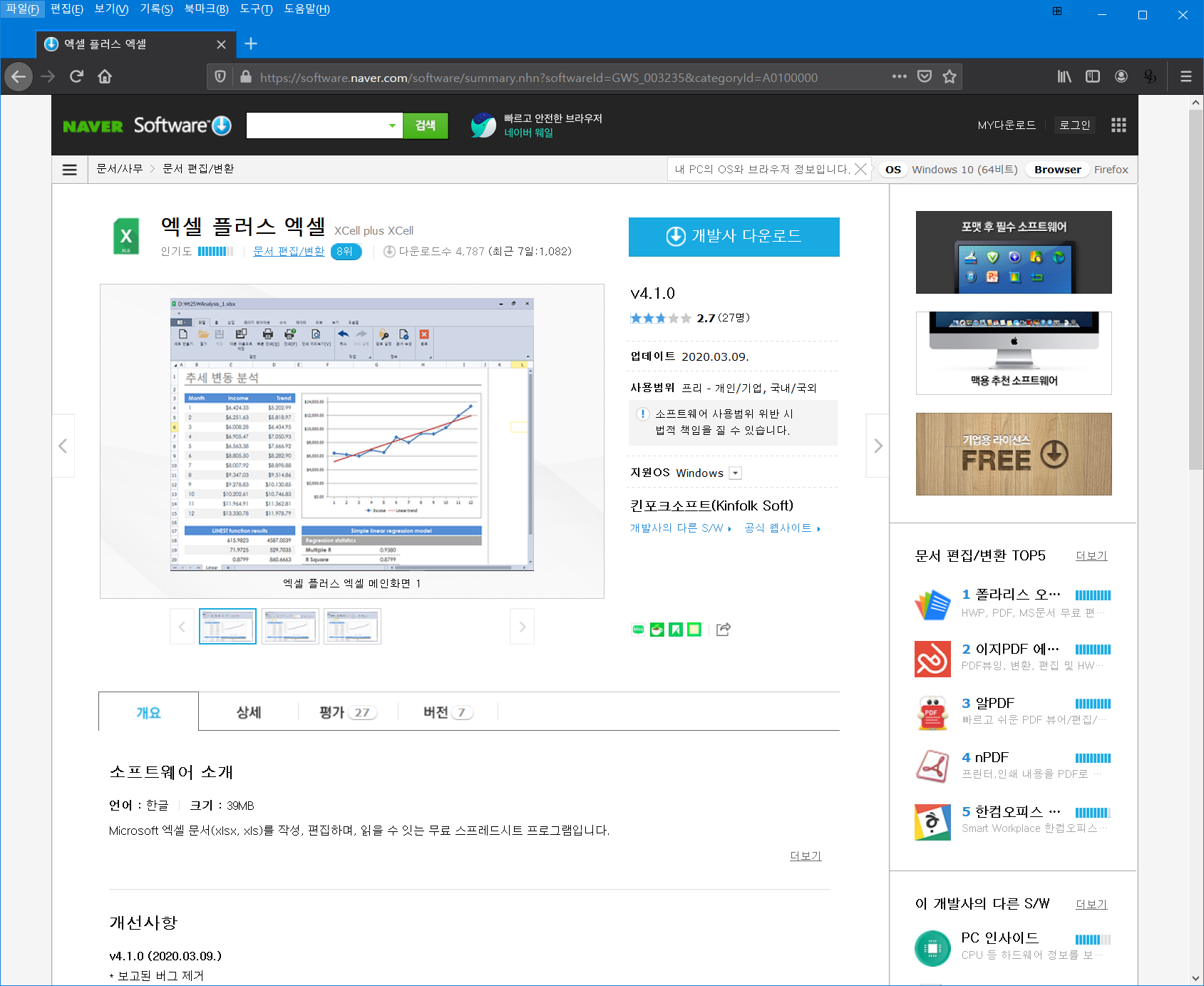Image resolution: width=1204 pixels, height=986 pixels.
Task: Open the 도구(T) menu
Action: (256, 9)
